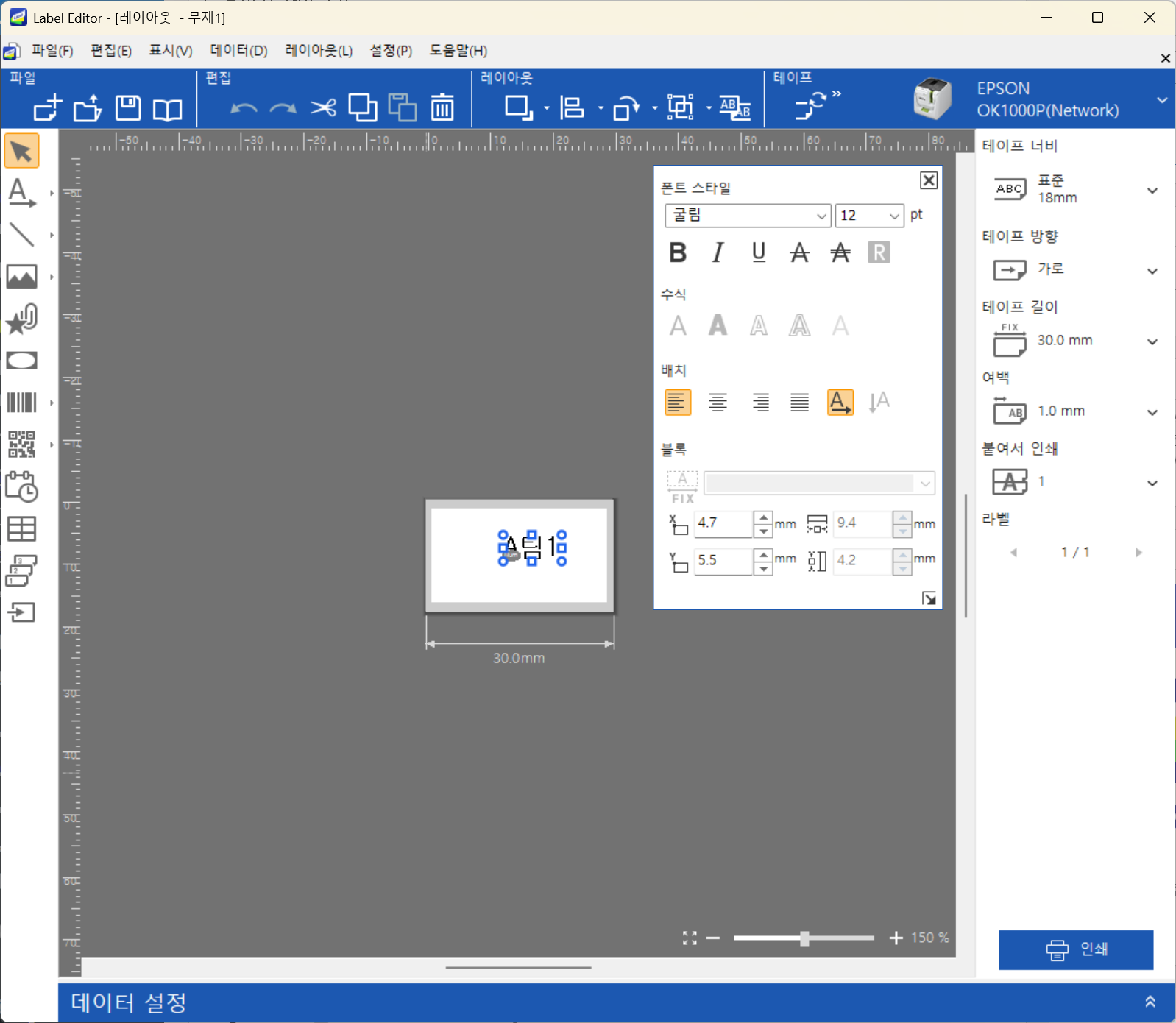The height and width of the screenshot is (1023, 1176).
Task: Zoom out with minus button
Action: [x=712, y=938]
